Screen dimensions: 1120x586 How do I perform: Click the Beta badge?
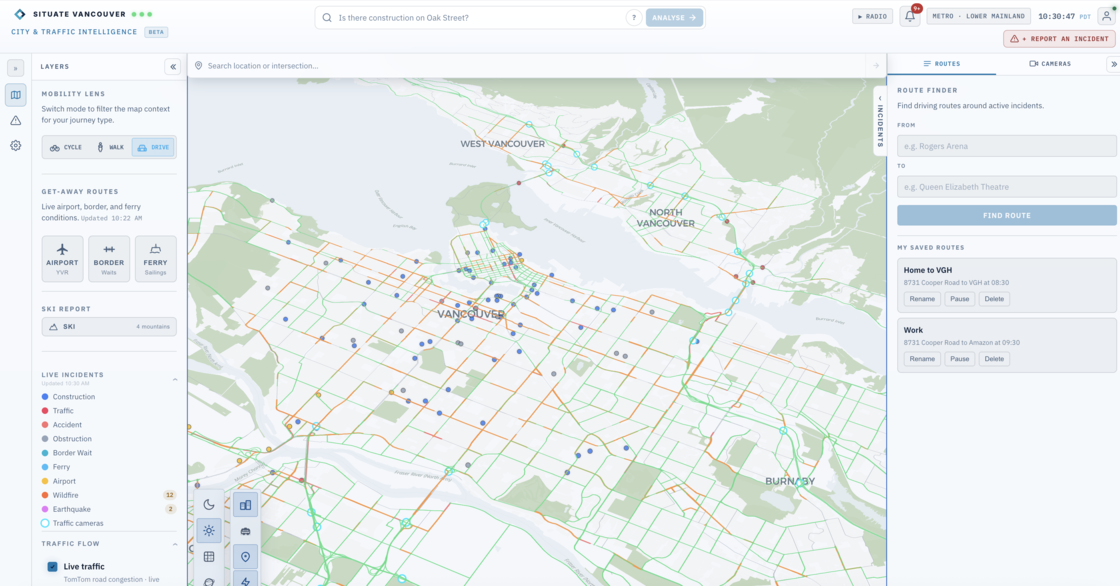click(x=156, y=32)
